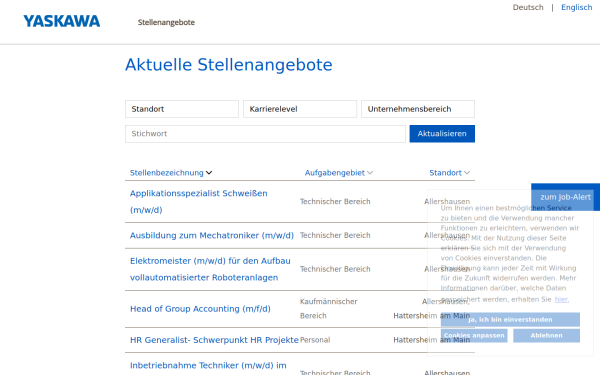Click 'Technischer Bereich' in Elektromeister row
Image resolution: width=600 pixels, height=375 pixels.
pos(335,269)
